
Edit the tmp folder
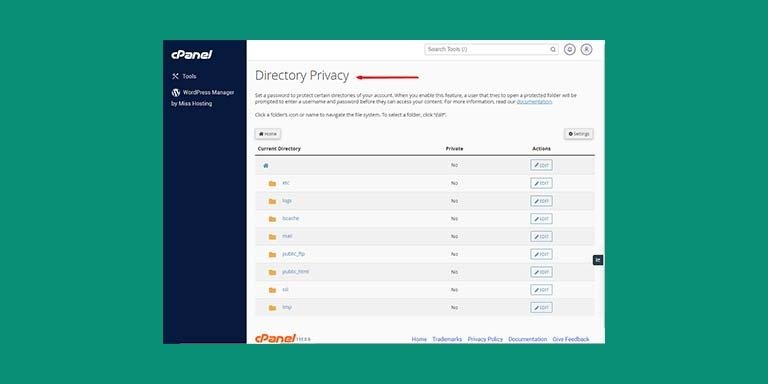pyautogui.click(x=541, y=308)
